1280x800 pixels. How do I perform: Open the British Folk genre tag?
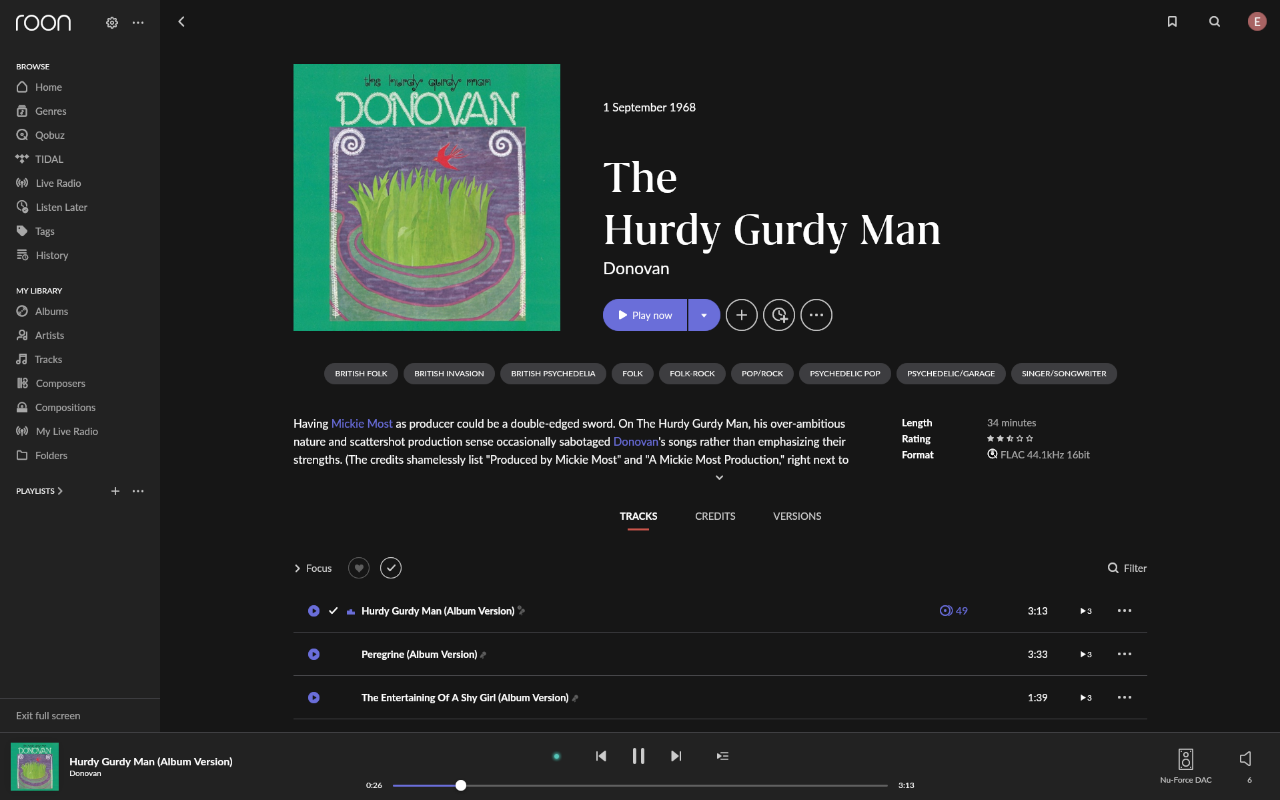pos(361,374)
